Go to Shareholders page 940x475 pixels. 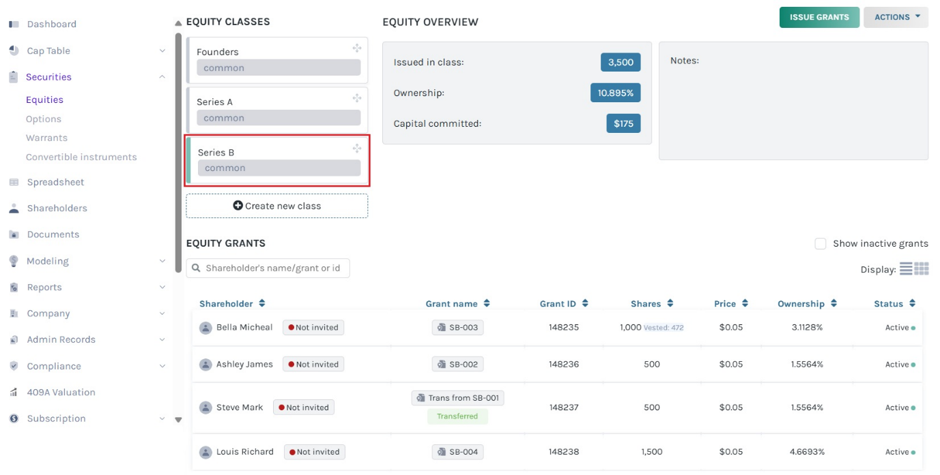tap(57, 208)
